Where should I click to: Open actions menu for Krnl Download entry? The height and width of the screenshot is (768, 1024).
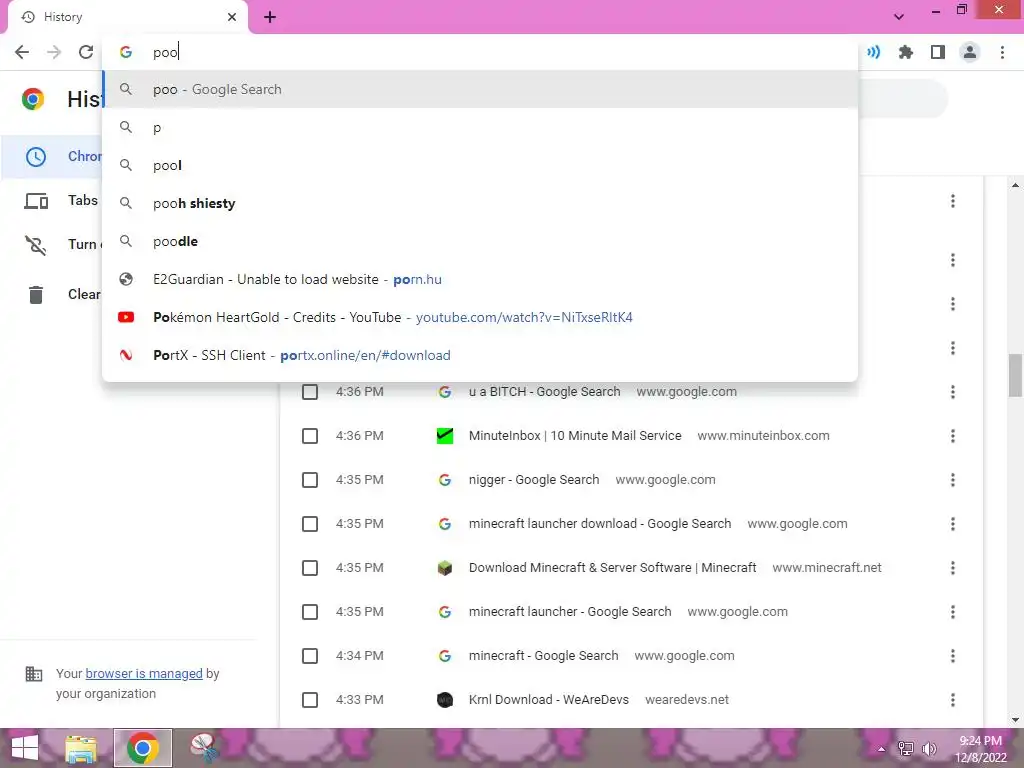(953, 700)
